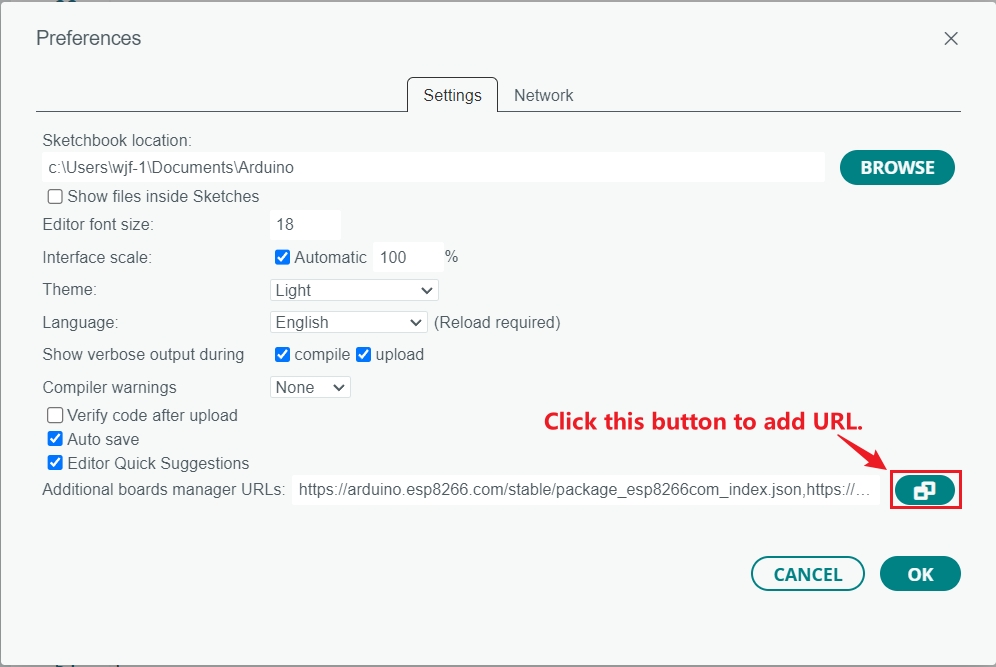The height and width of the screenshot is (667, 996).
Task: Open the Theme dropdown
Action: [354, 290]
